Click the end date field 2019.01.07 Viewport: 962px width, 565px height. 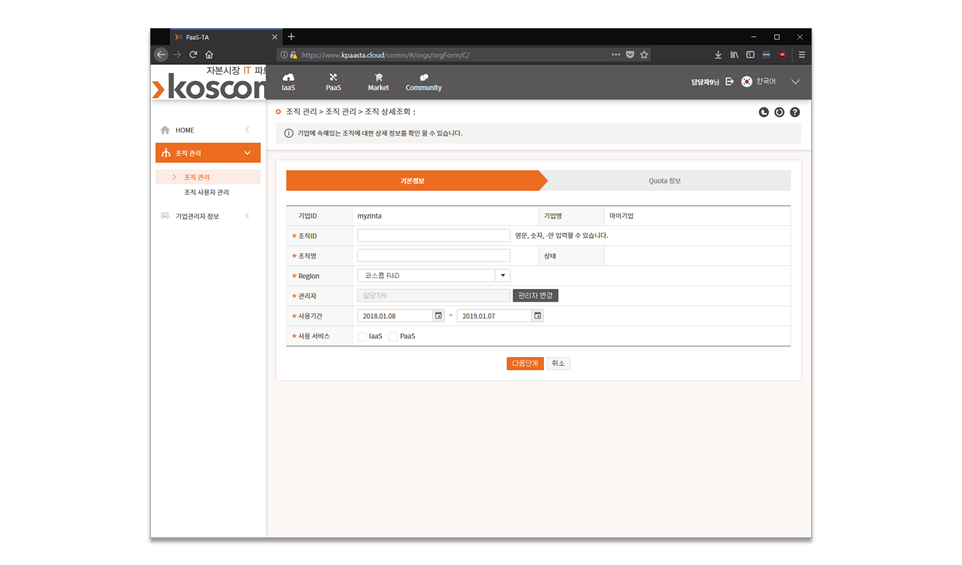(494, 316)
